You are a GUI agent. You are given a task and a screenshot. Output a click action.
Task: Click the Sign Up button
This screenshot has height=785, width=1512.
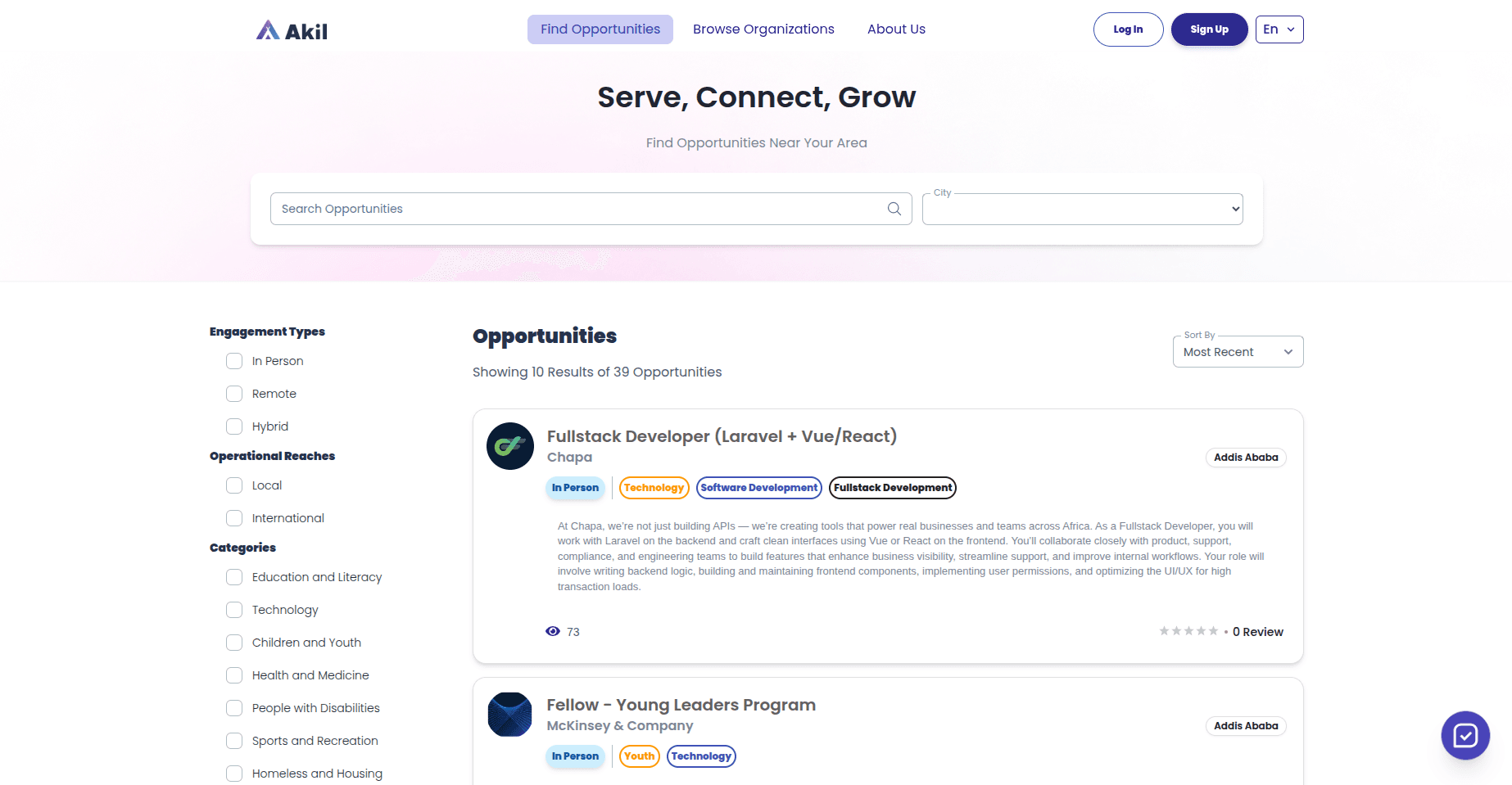(1209, 29)
